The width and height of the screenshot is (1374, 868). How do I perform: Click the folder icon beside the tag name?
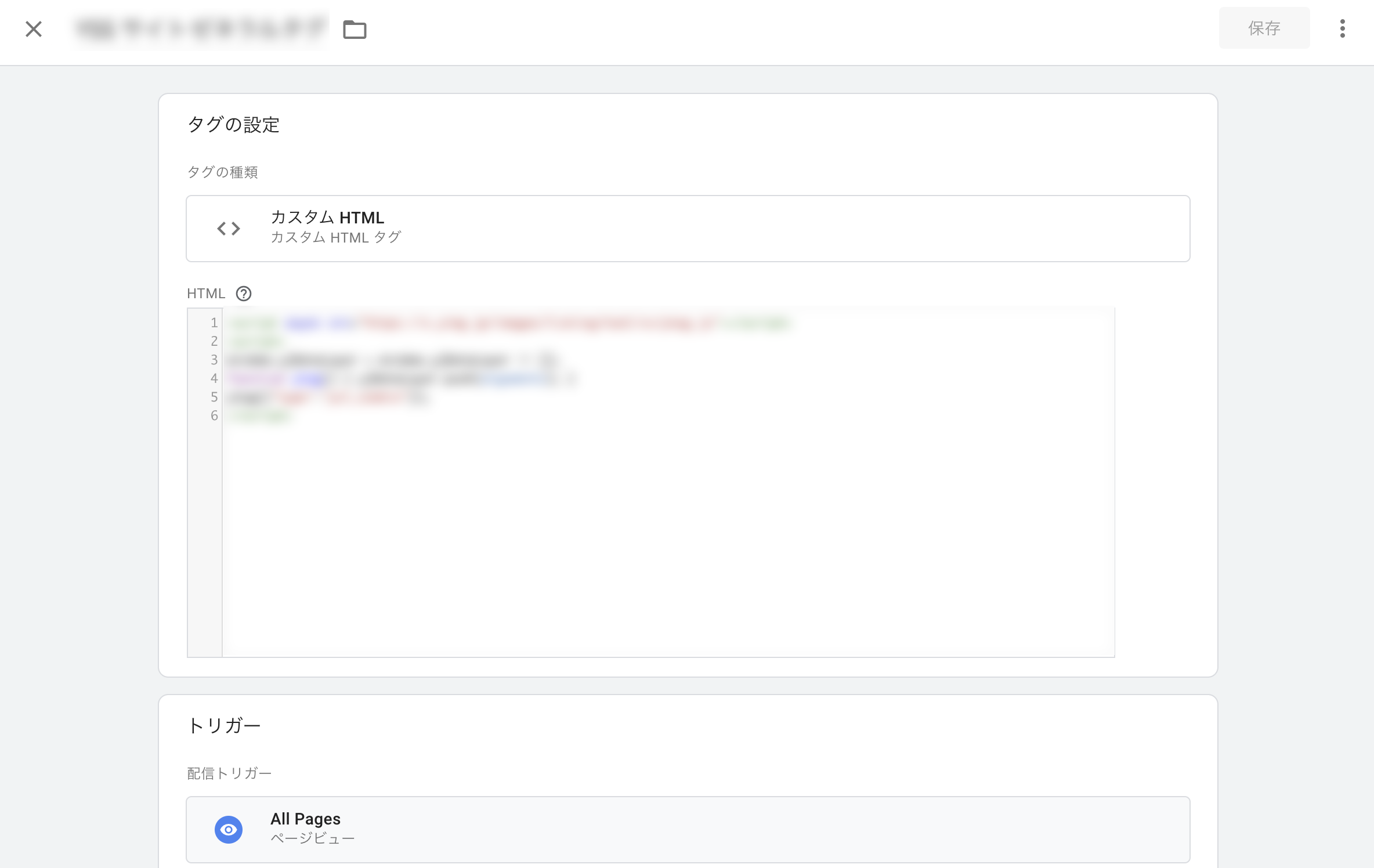355,29
